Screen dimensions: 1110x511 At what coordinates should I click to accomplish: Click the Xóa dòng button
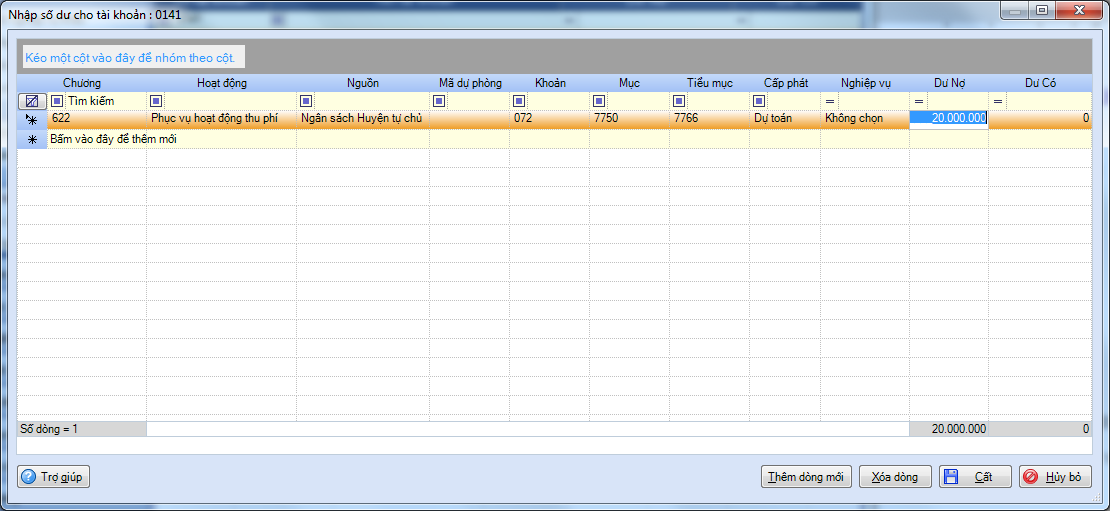(895, 477)
